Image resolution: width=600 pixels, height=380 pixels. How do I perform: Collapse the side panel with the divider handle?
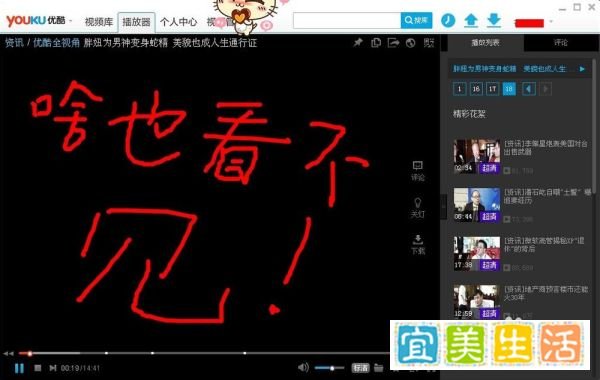(444, 206)
